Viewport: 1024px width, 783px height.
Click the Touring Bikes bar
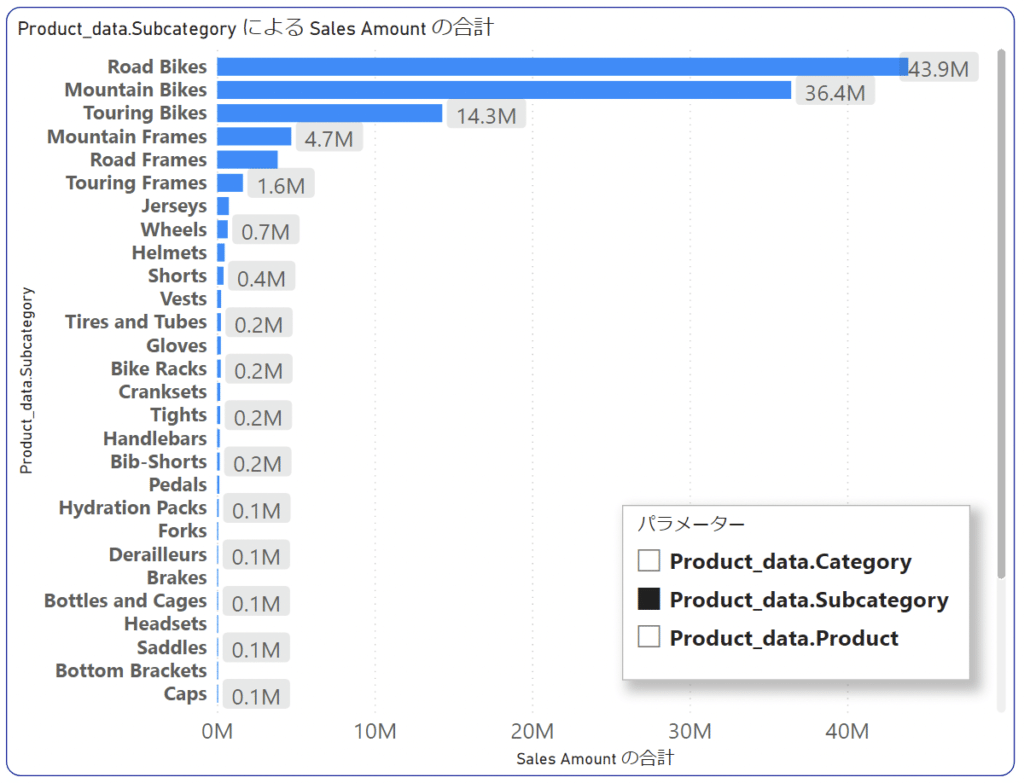pyautogui.click(x=330, y=113)
